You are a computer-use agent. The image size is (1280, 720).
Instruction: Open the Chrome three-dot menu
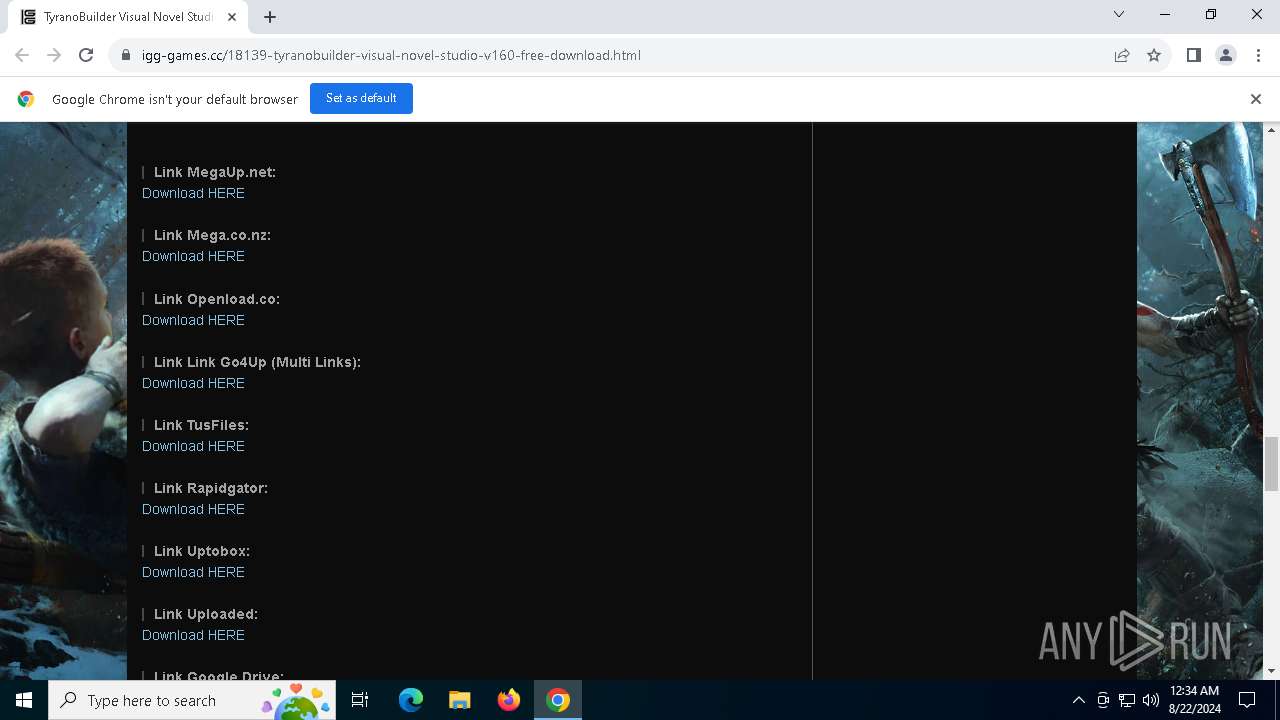(1258, 55)
